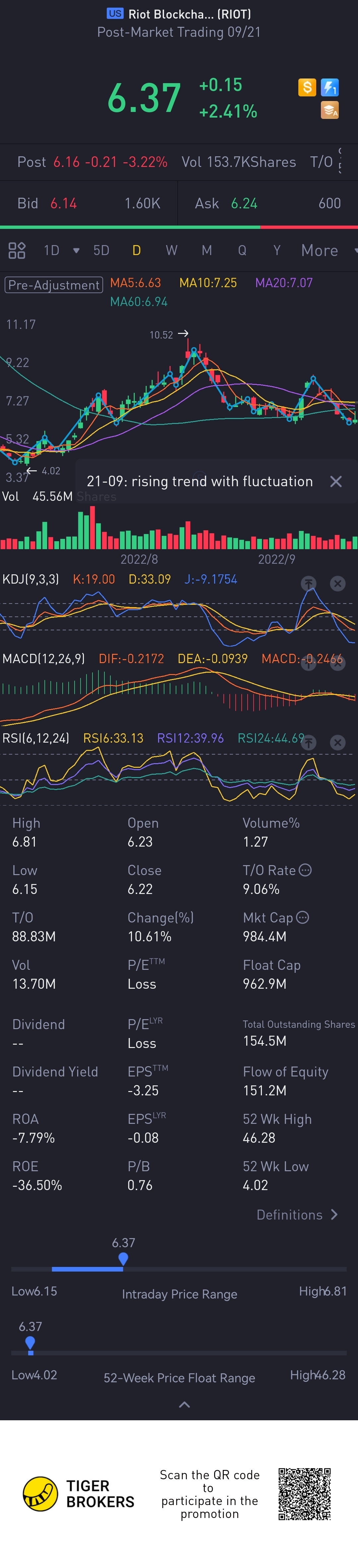Remove the MACD indicator panel
358x1568 pixels.
[337, 663]
